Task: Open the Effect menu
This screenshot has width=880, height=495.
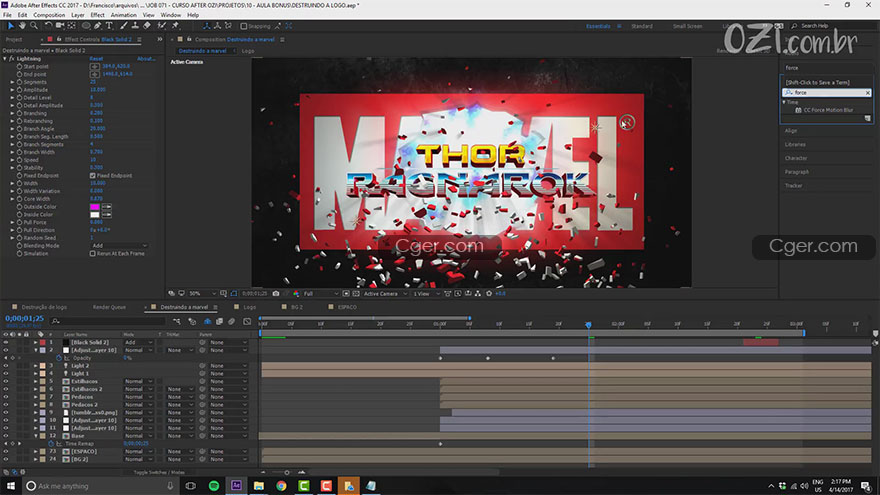Action: 98,15
